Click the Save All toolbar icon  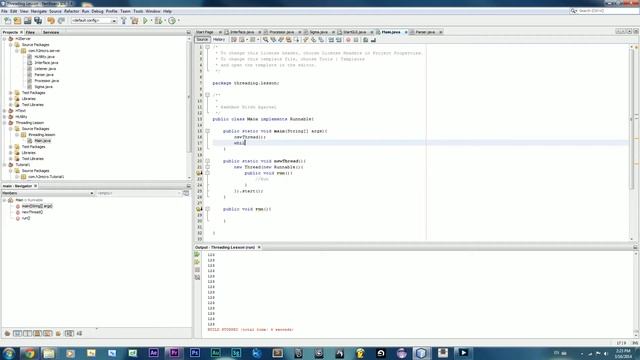(x=38, y=20)
